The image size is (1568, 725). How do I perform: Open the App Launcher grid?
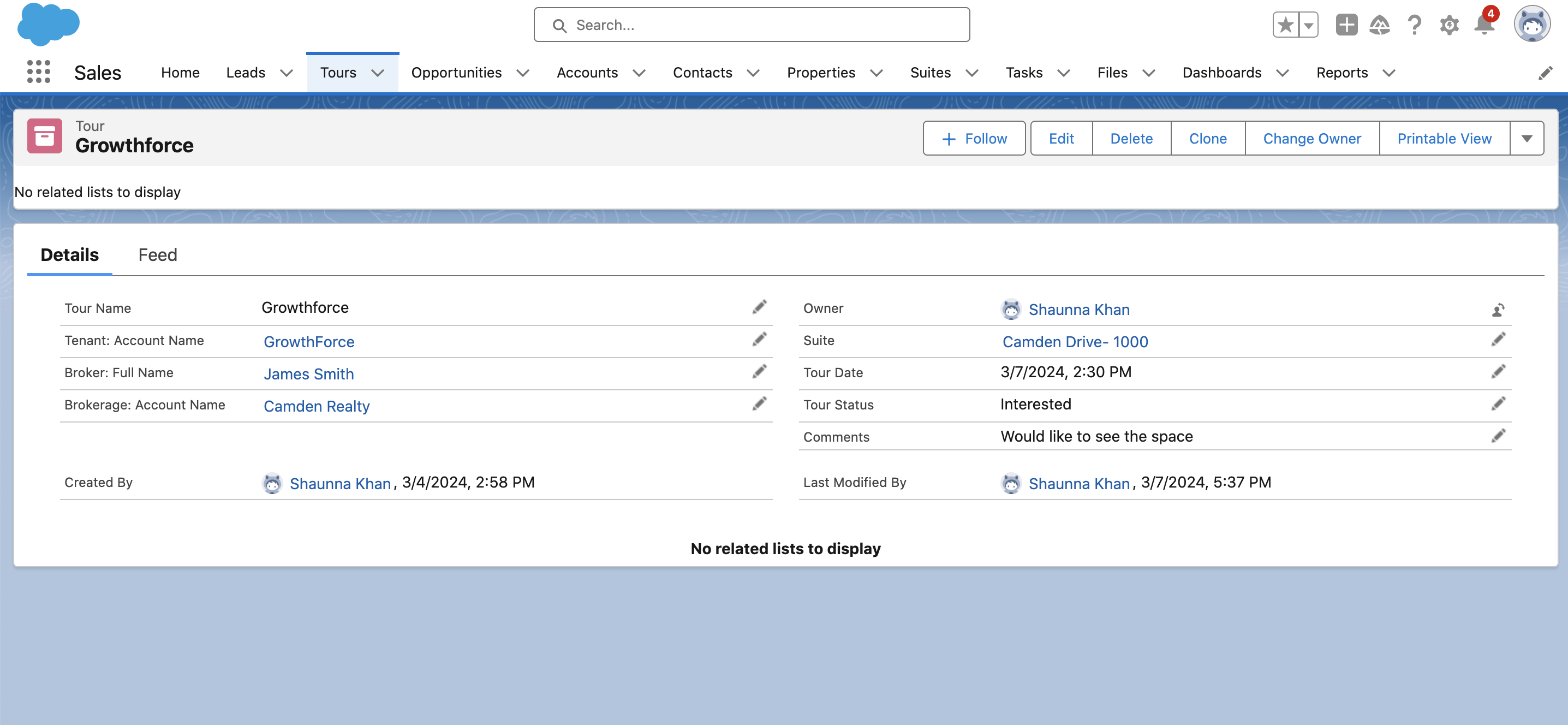pyautogui.click(x=38, y=72)
